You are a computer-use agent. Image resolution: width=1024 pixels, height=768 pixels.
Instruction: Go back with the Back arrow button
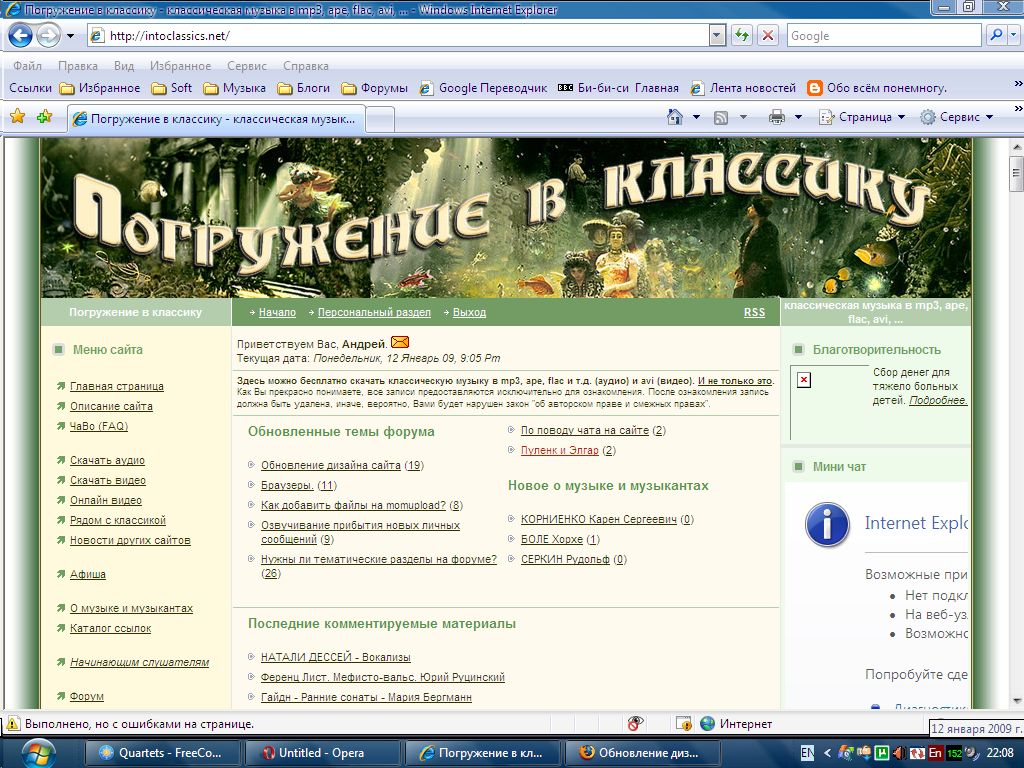[20, 35]
